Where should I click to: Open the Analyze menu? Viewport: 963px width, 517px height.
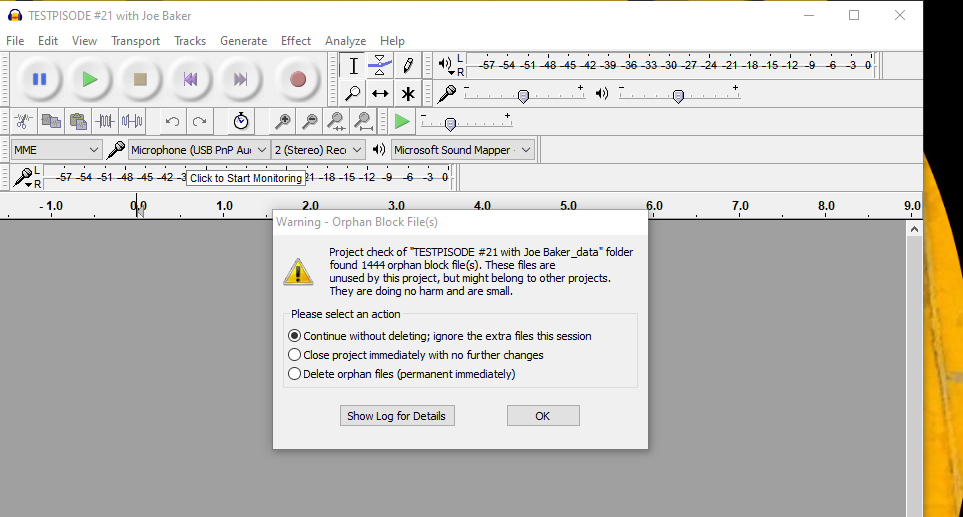tap(346, 41)
